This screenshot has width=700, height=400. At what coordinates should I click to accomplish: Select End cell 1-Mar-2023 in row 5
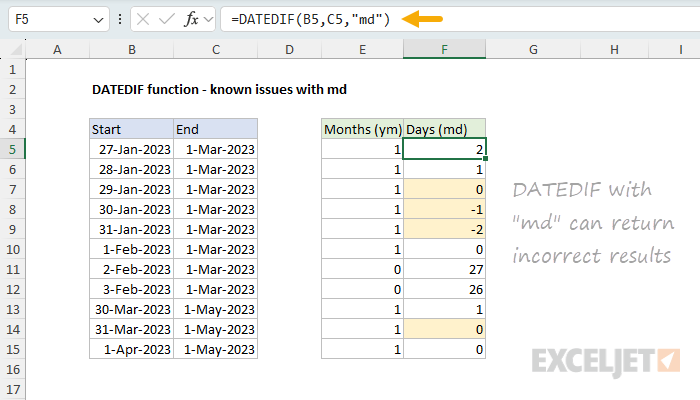coord(216,149)
